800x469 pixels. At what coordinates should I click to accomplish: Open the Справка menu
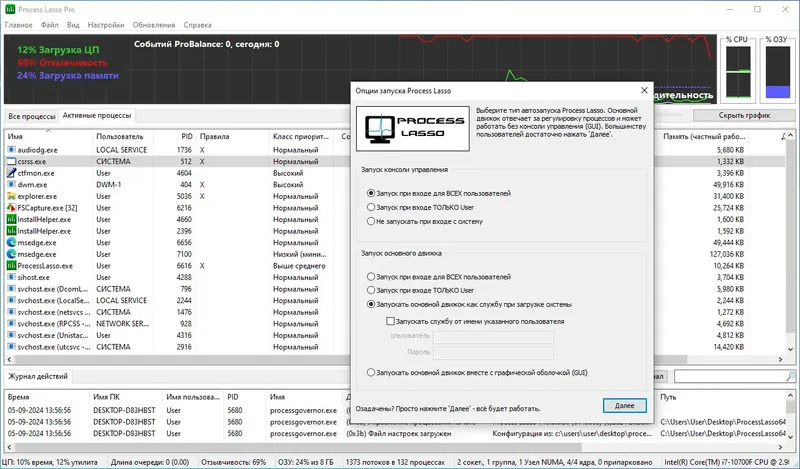click(x=197, y=24)
